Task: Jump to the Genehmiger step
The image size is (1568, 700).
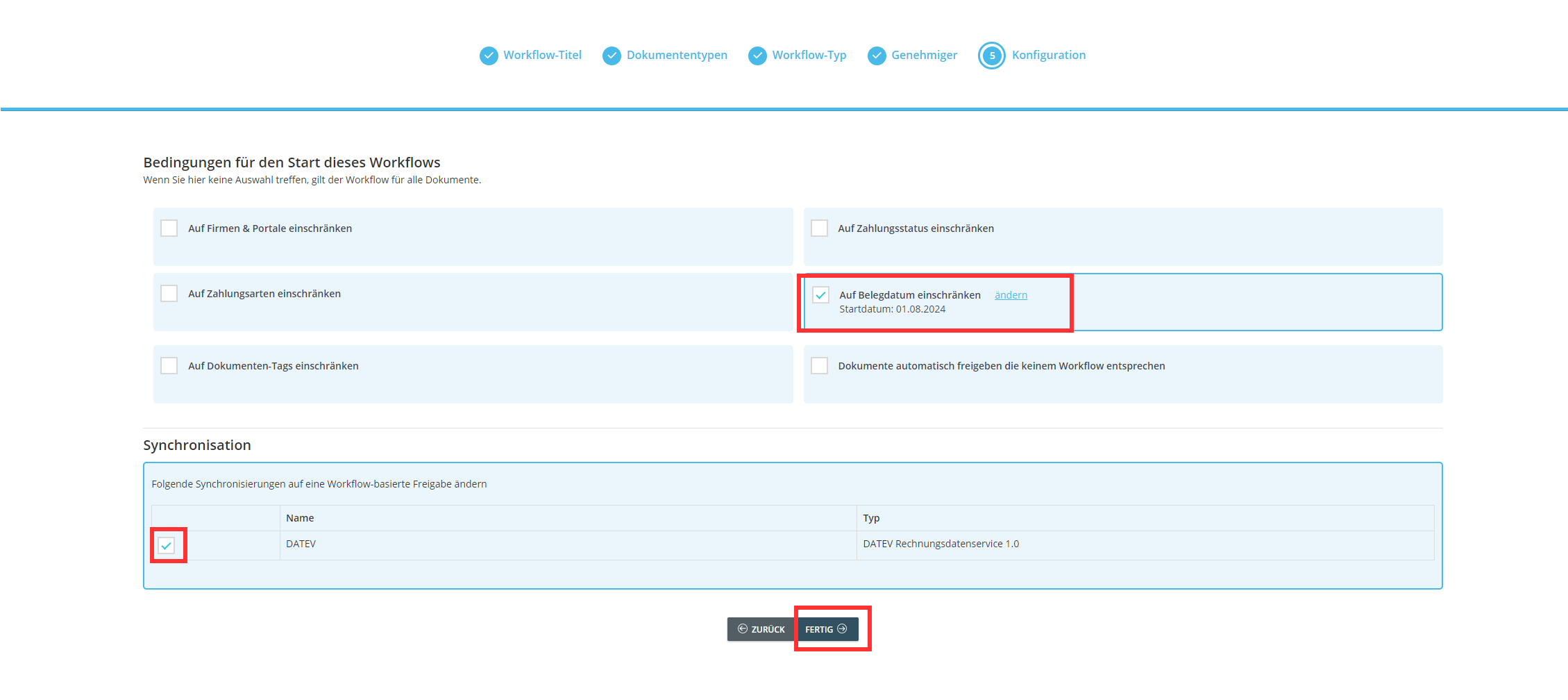Action: [924, 55]
